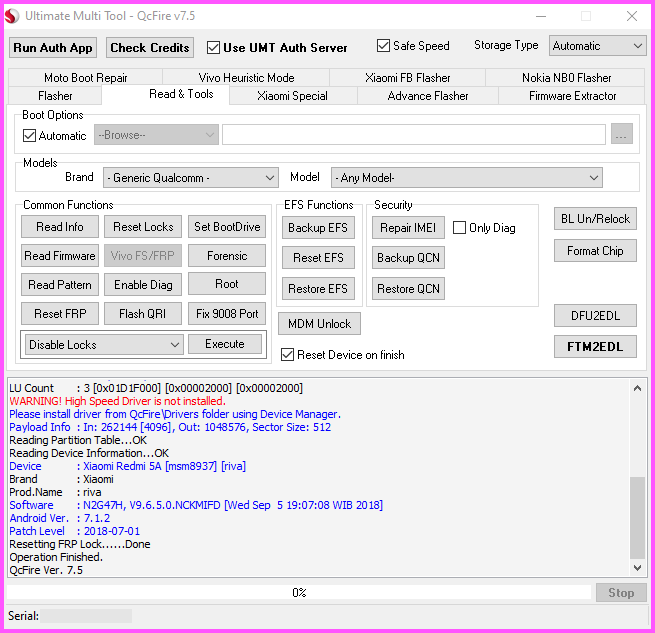
Task: Switch to the Moto Boot Repair tab
Action: point(86,78)
